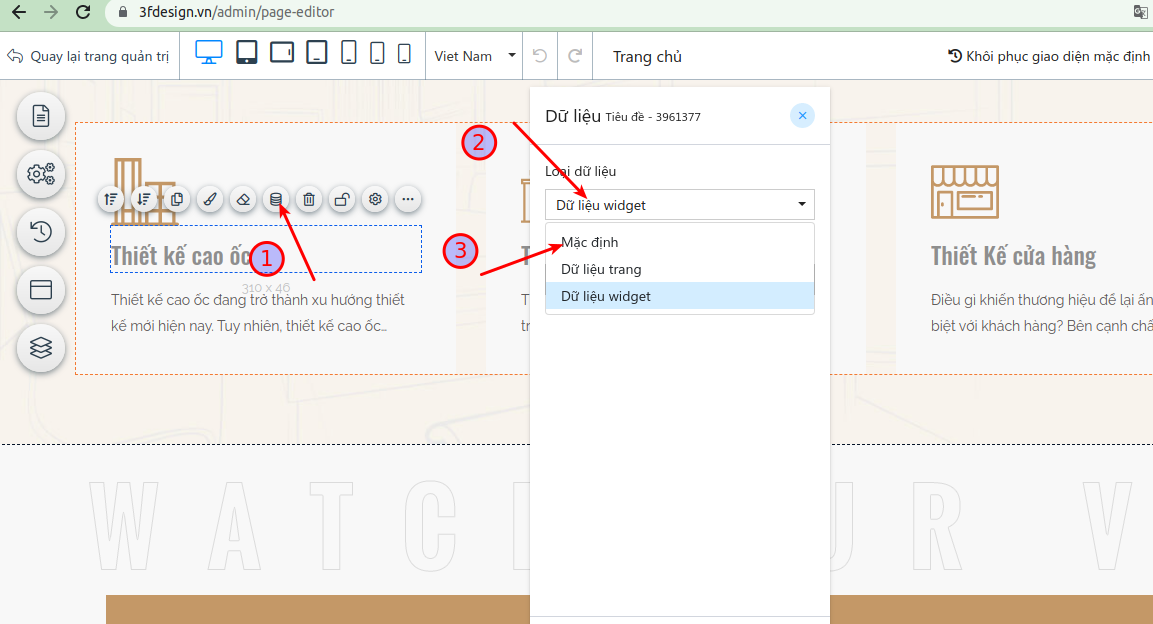Duplicate the widget with copy icon

coord(177,199)
